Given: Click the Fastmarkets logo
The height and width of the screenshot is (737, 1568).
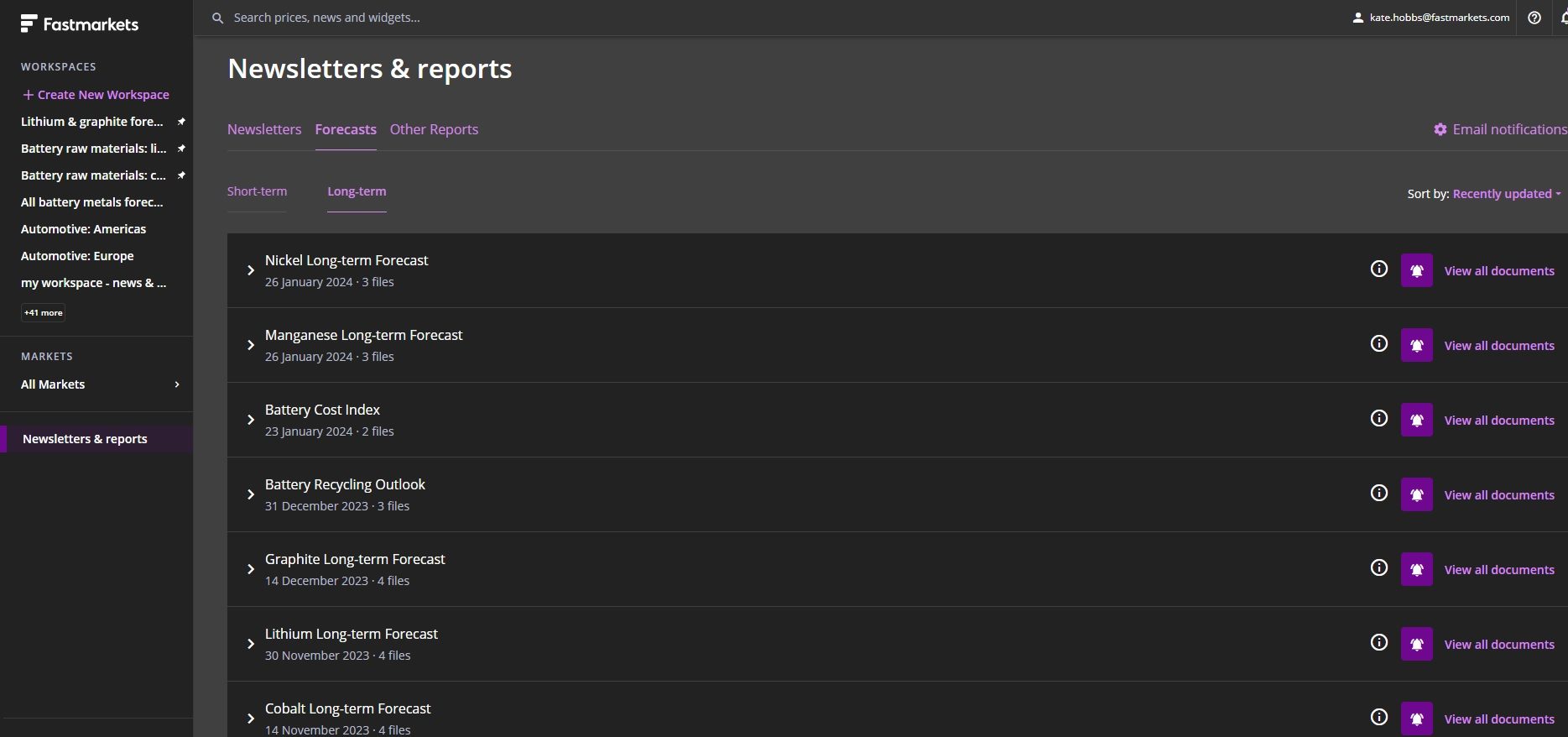Looking at the screenshot, I should pos(80,24).
